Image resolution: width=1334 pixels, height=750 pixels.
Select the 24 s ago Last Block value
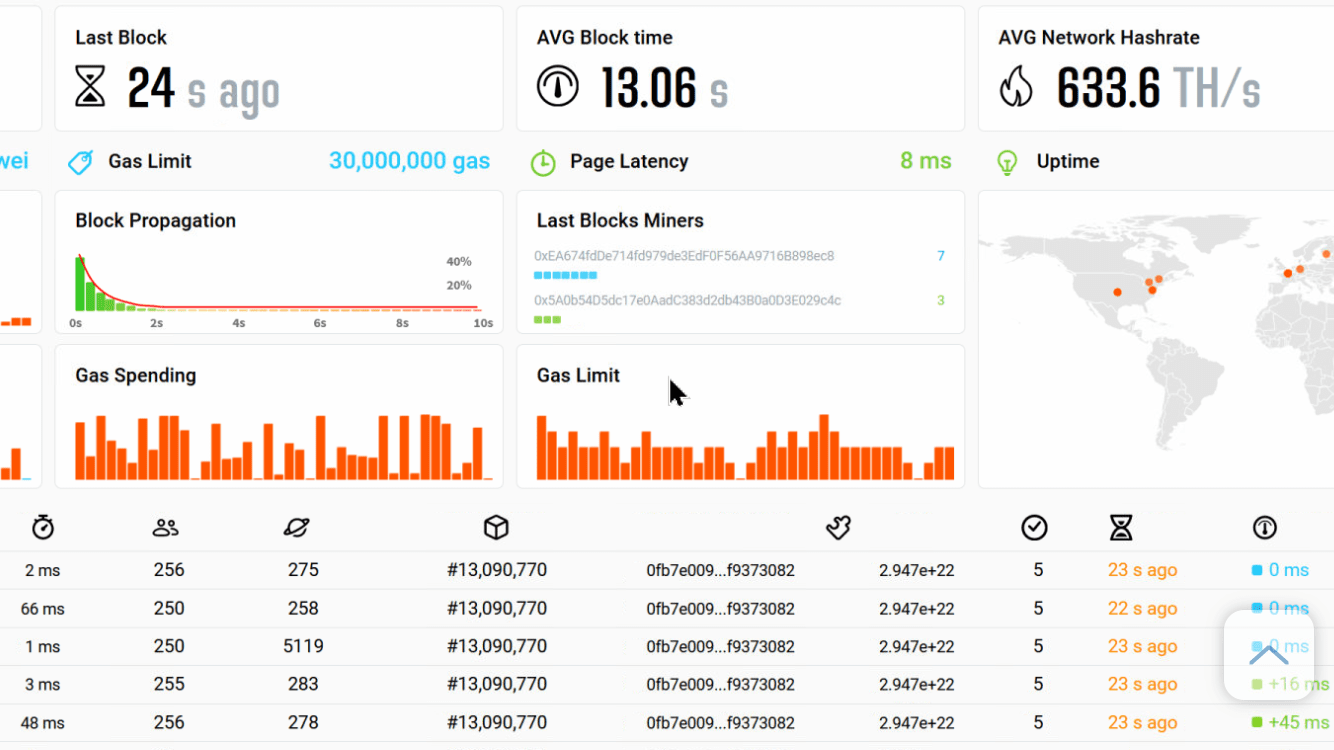204,88
